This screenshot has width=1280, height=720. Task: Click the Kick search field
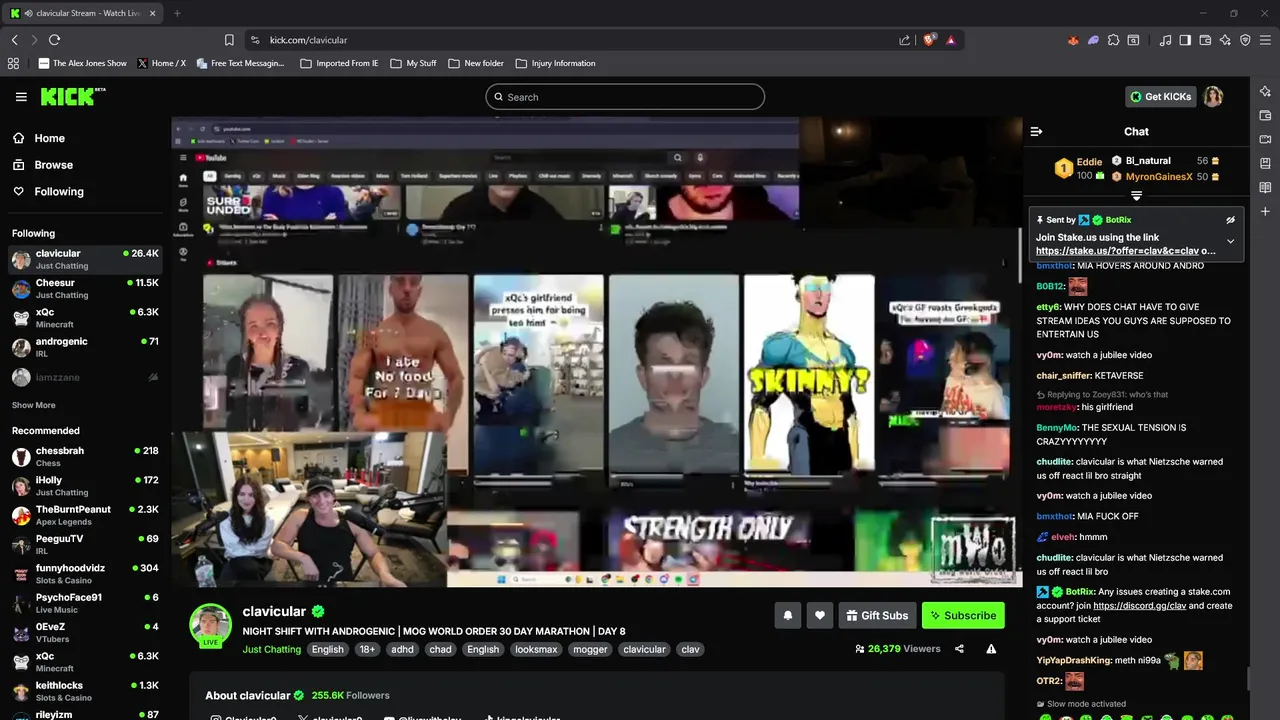625,97
